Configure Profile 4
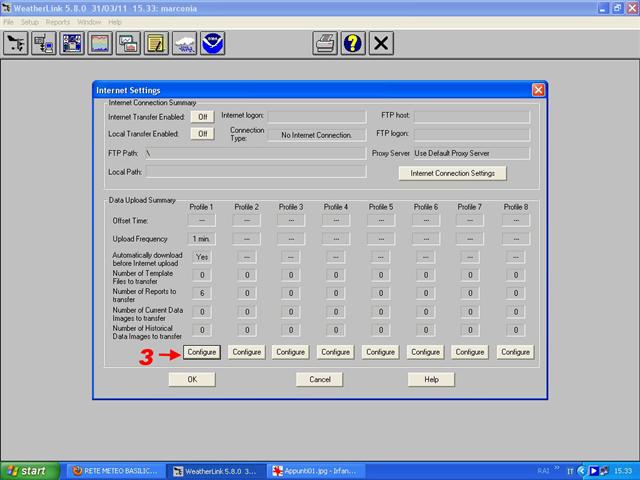The height and width of the screenshot is (480, 640). (x=336, y=352)
